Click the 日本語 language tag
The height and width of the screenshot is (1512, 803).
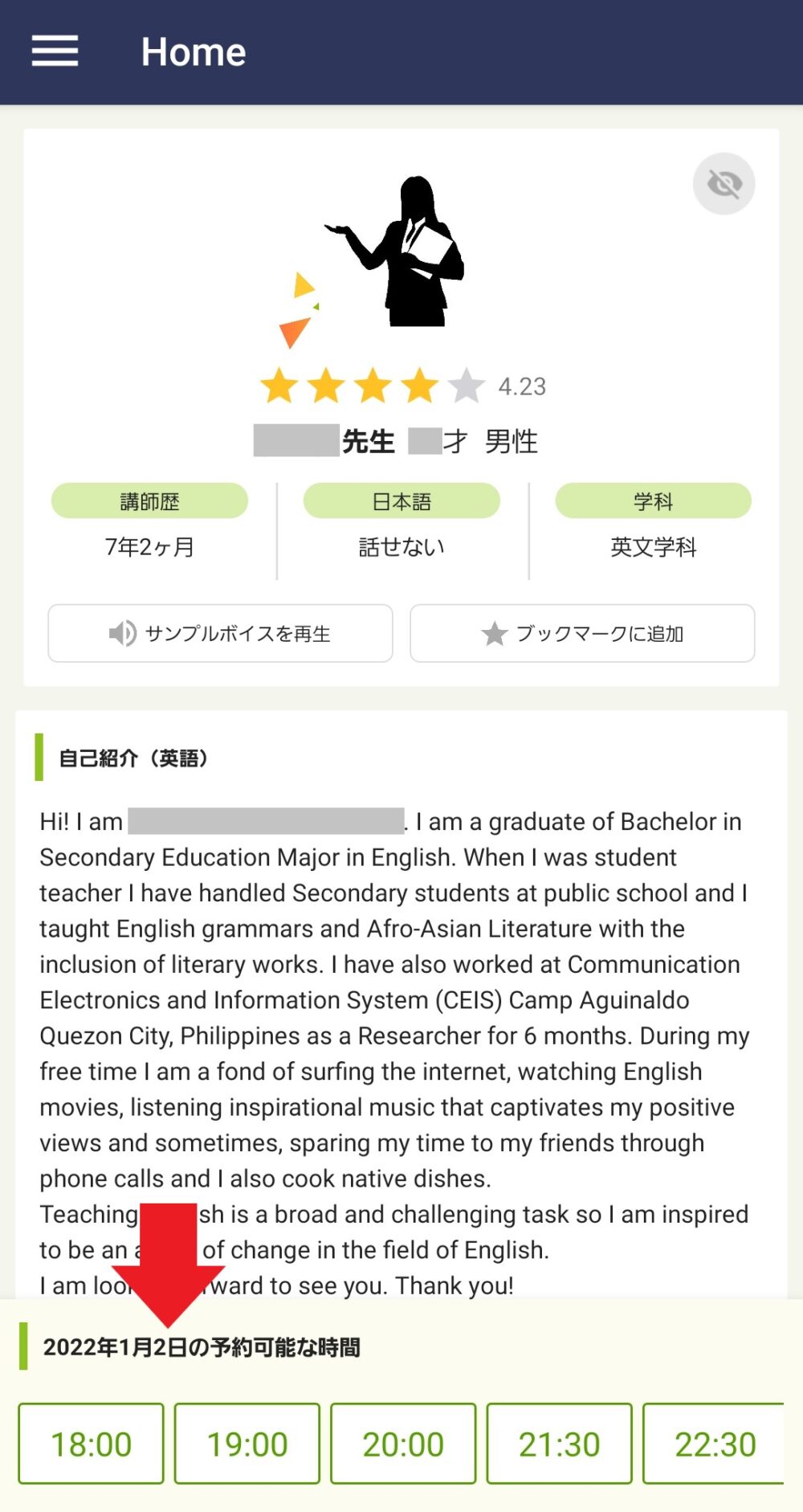click(401, 501)
